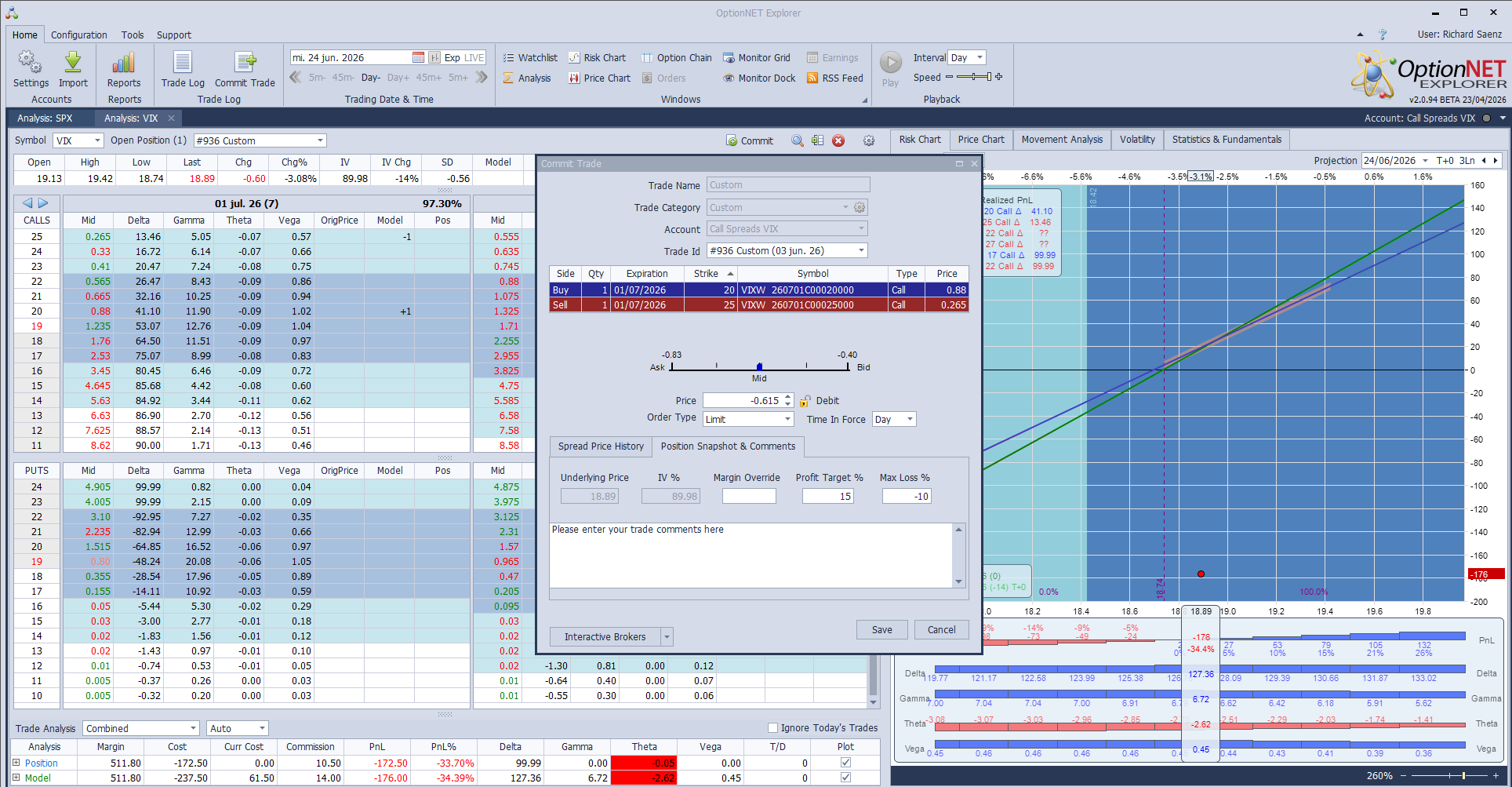Open the Time In Force dropdown
The image size is (1512, 787).
(x=910, y=419)
